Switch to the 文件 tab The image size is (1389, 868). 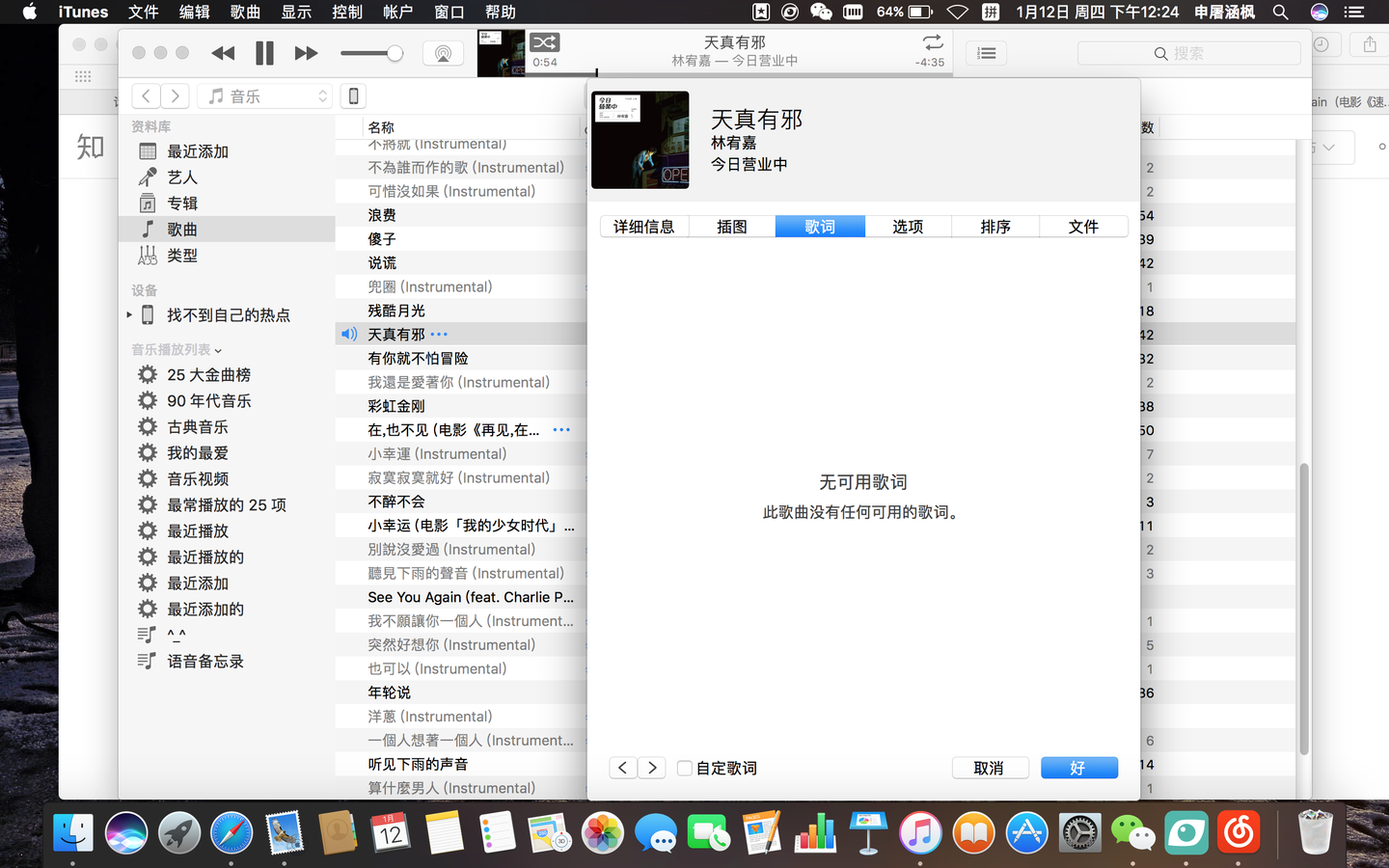pyautogui.click(x=1083, y=227)
